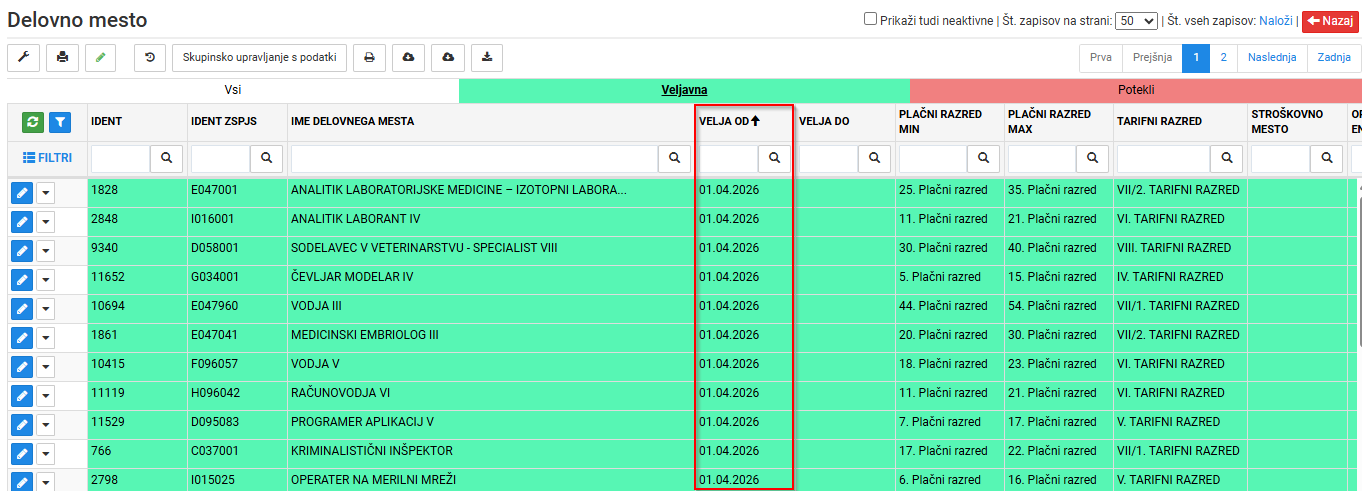Click the magnifier under TARIFNI RAZRED column
Image resolution: width=1362 pixels, height=491 pixels.
point(1226,158)
